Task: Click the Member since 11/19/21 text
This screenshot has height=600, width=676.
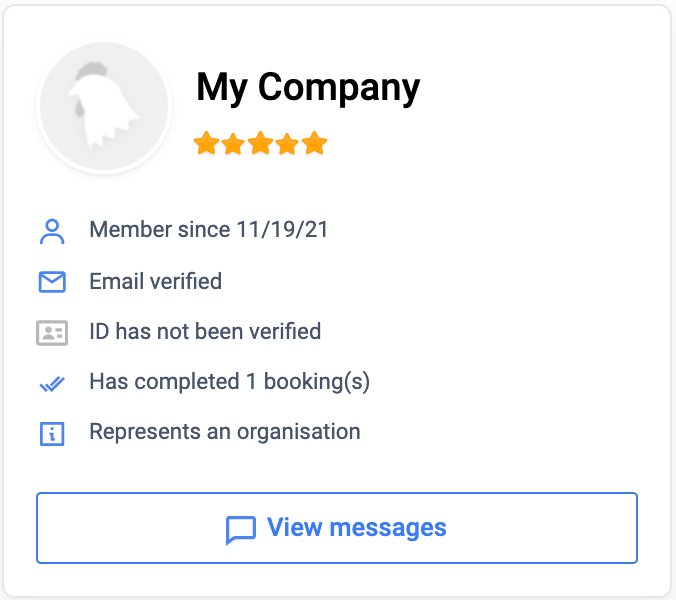Action: point(209,230)
